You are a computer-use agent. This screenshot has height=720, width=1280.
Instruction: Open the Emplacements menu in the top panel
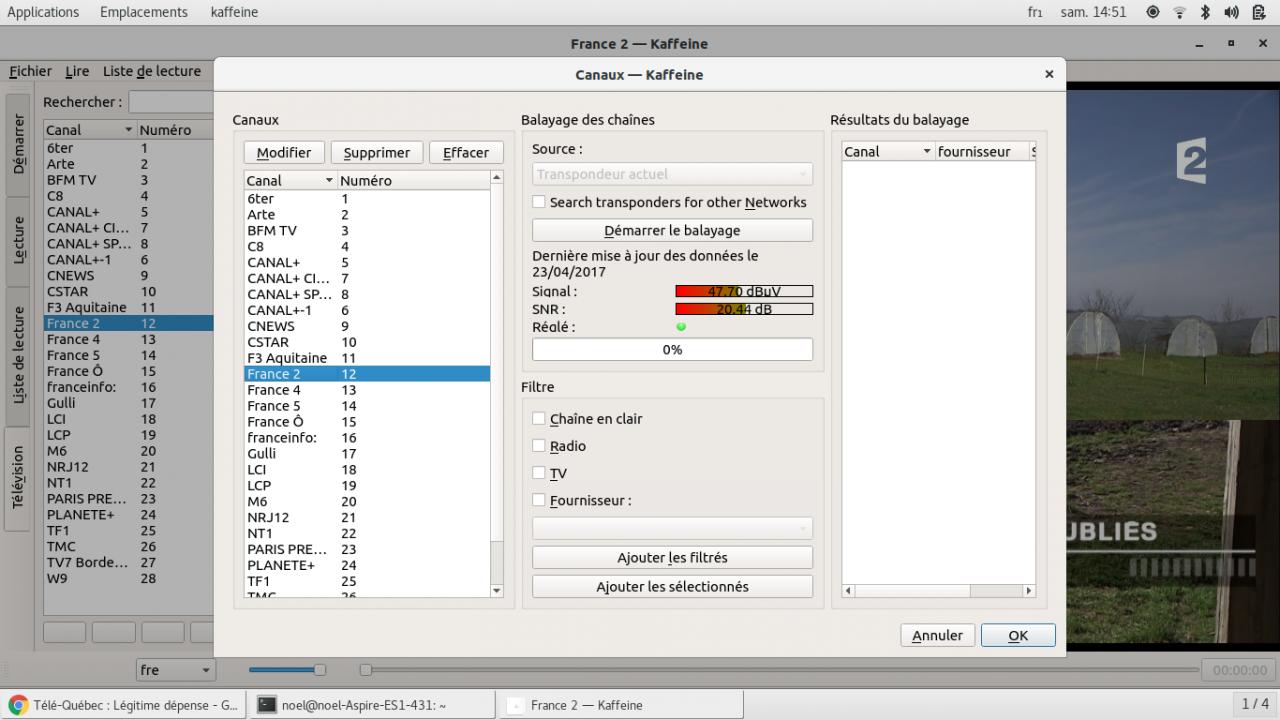(144, 12)
